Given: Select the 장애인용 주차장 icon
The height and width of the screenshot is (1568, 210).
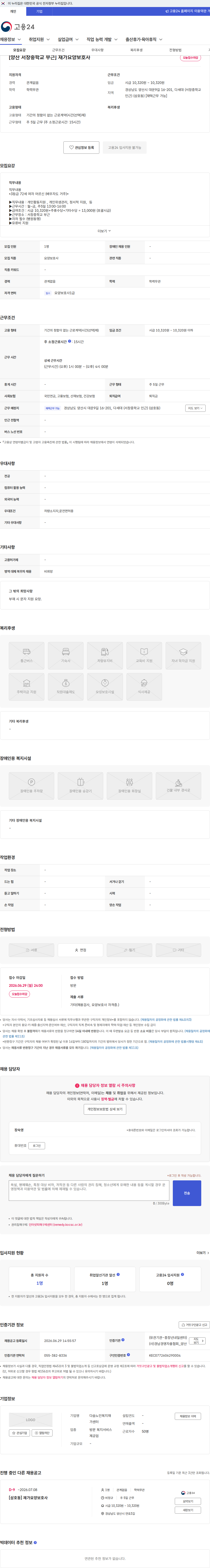Looking at the screenshot, I should click(31, 786).
